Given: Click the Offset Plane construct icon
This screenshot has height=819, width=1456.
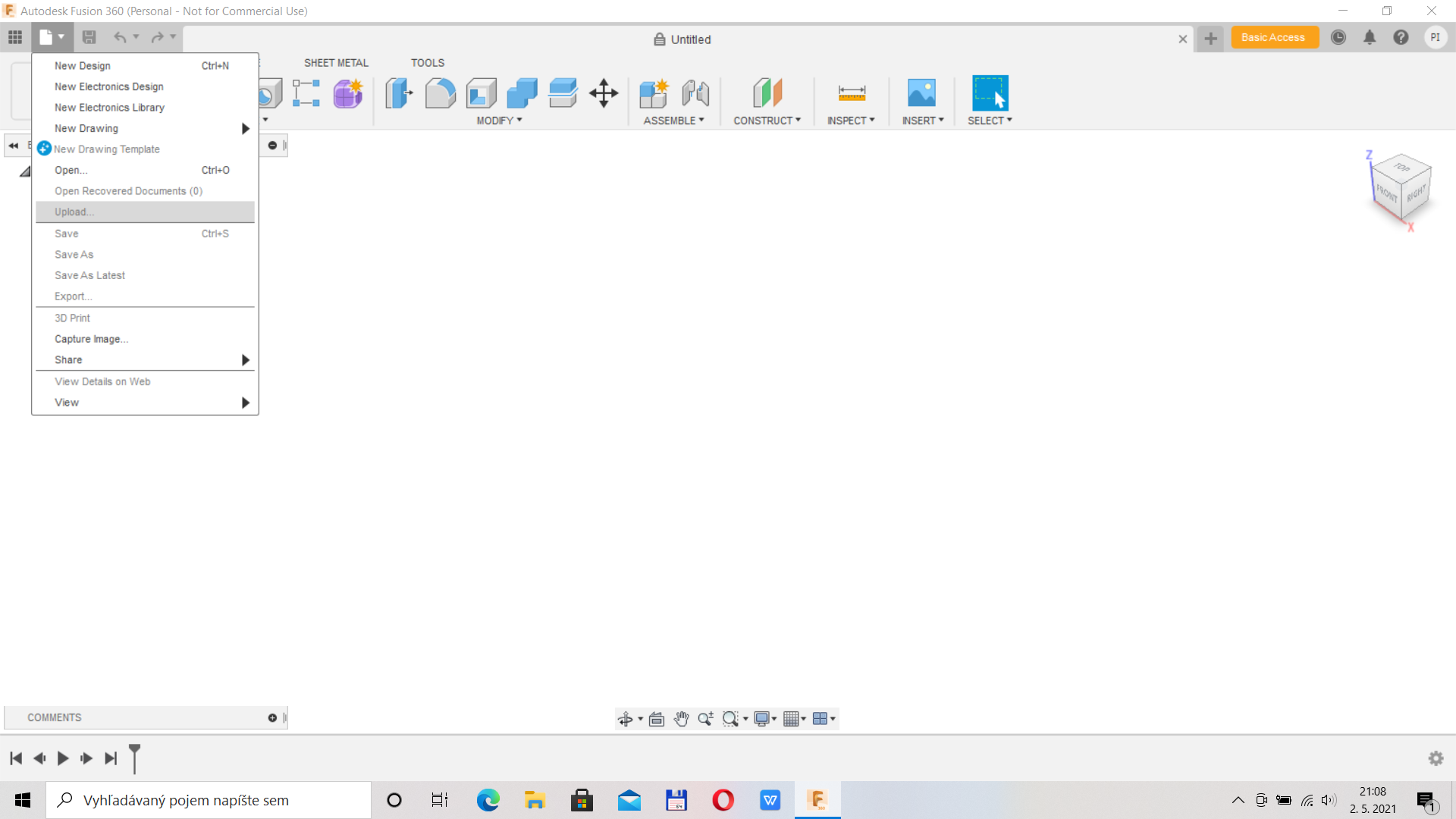Looking at the screenshot, I should click(767, 93).
